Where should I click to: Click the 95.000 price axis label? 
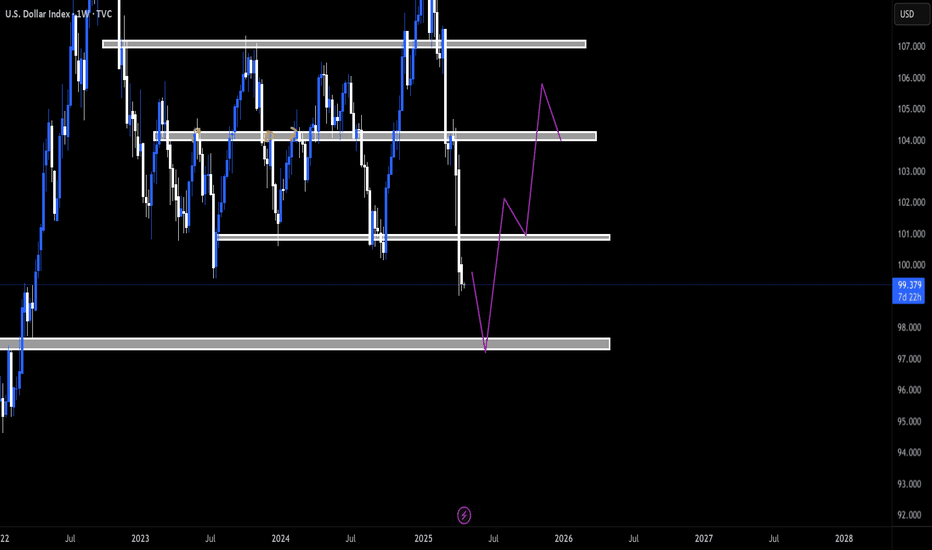click(911, 421)
